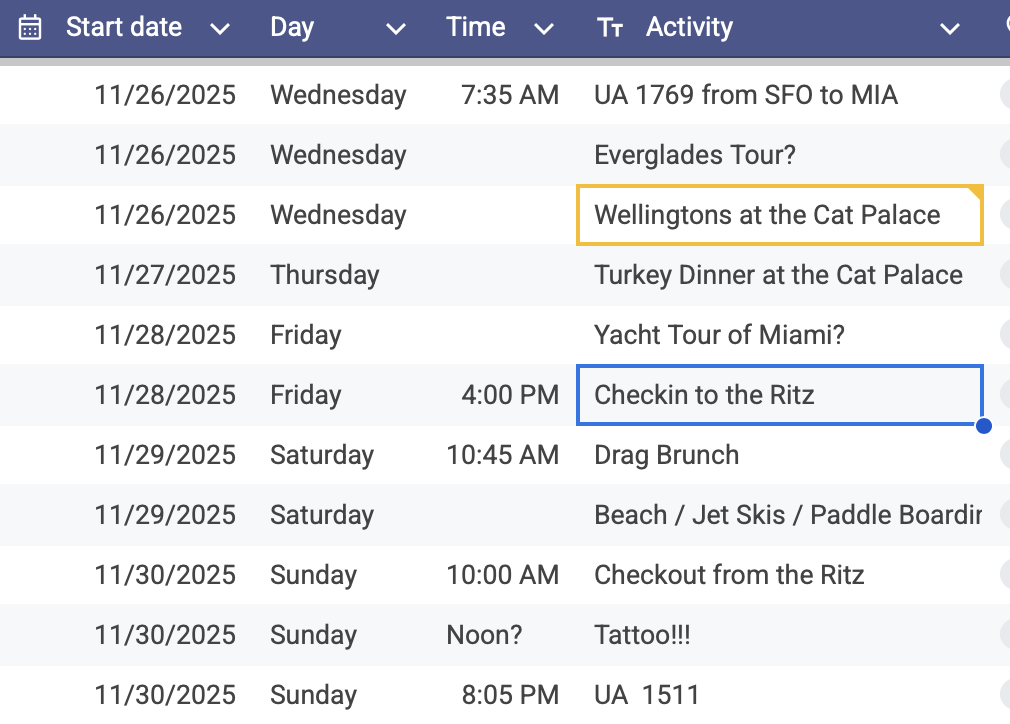Expand the Day column dropdown arrow

click(x=396, y=29)
